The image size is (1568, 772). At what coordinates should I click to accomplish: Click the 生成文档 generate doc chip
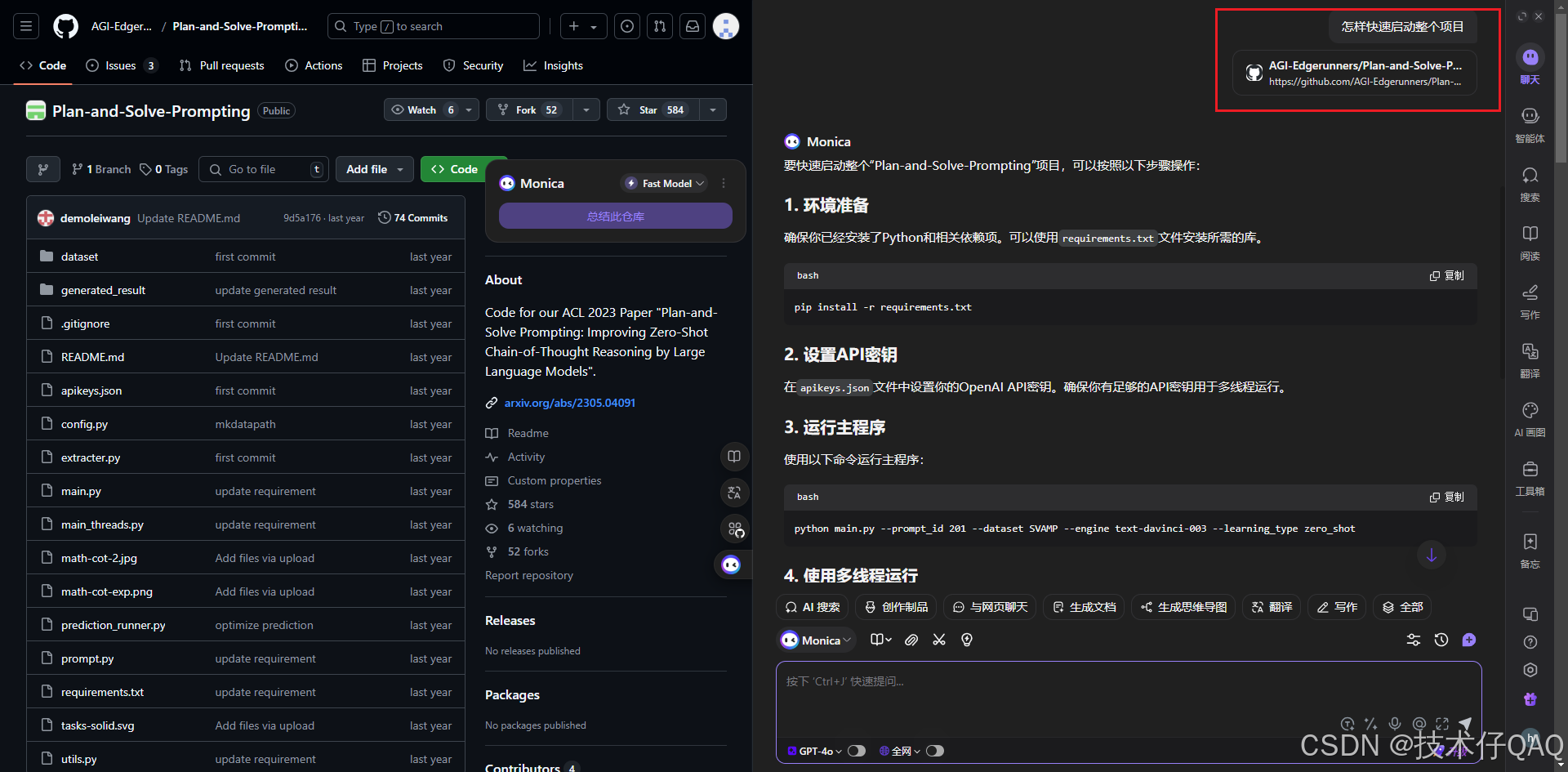point(1084,607)
